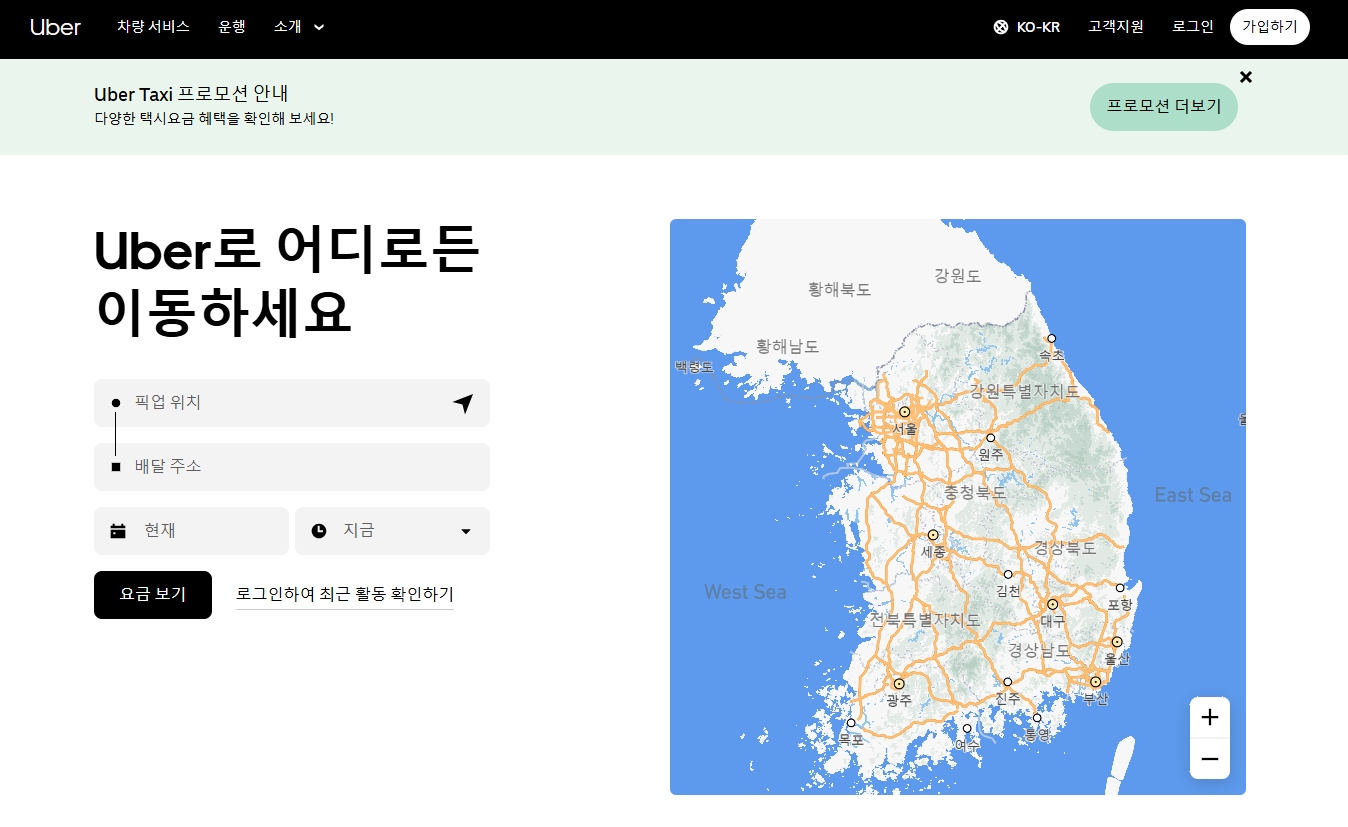Click the 부산 marker on the map
This screenshot has width=1348, height=827.
1096,682
